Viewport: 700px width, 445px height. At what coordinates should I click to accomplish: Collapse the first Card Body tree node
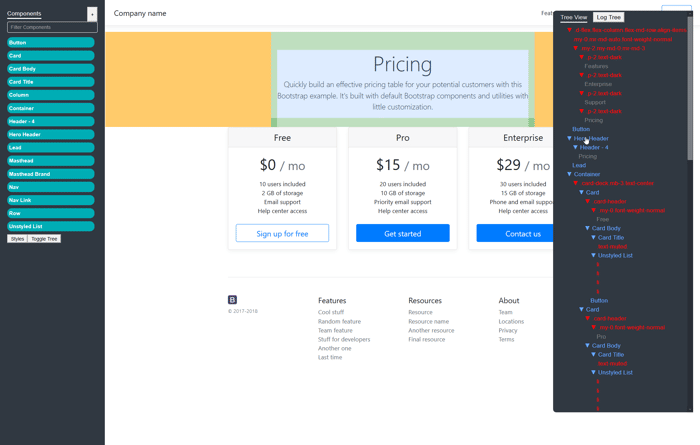pyautogui.click(x=588, y=228)
